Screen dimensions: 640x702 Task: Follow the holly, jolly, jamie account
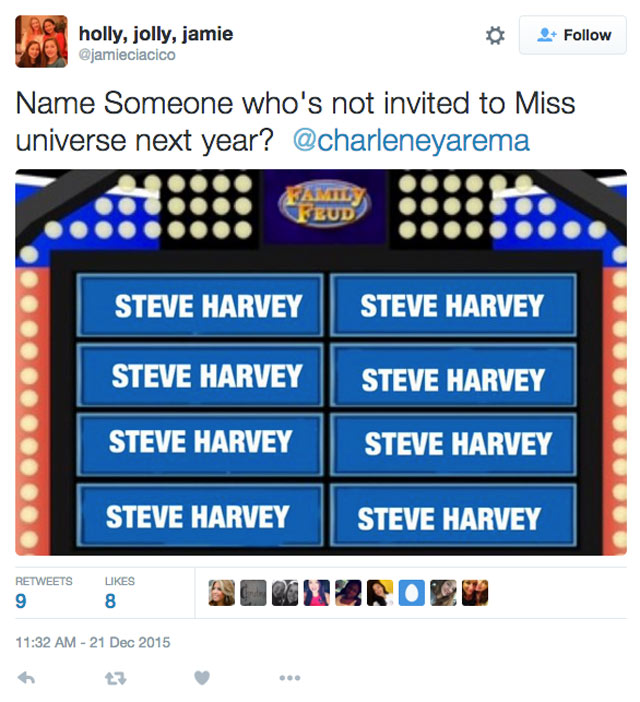[572, 35]
